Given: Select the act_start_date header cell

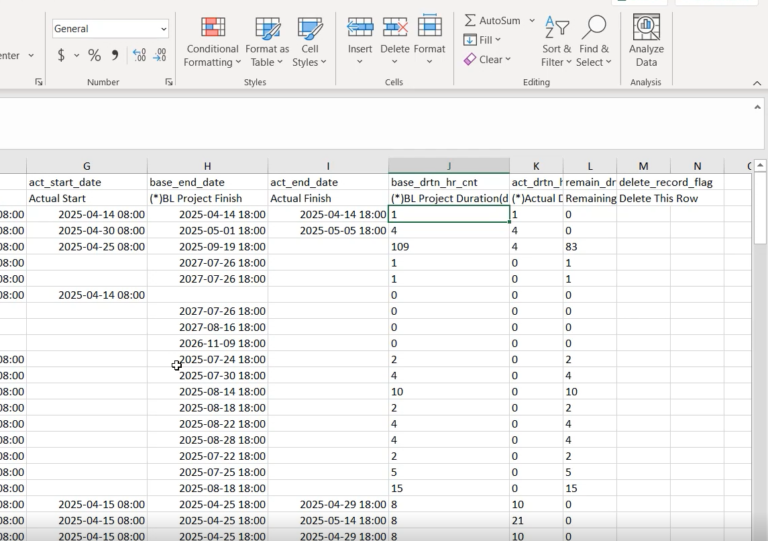Looking at the screenshot, I should [87, 182].
